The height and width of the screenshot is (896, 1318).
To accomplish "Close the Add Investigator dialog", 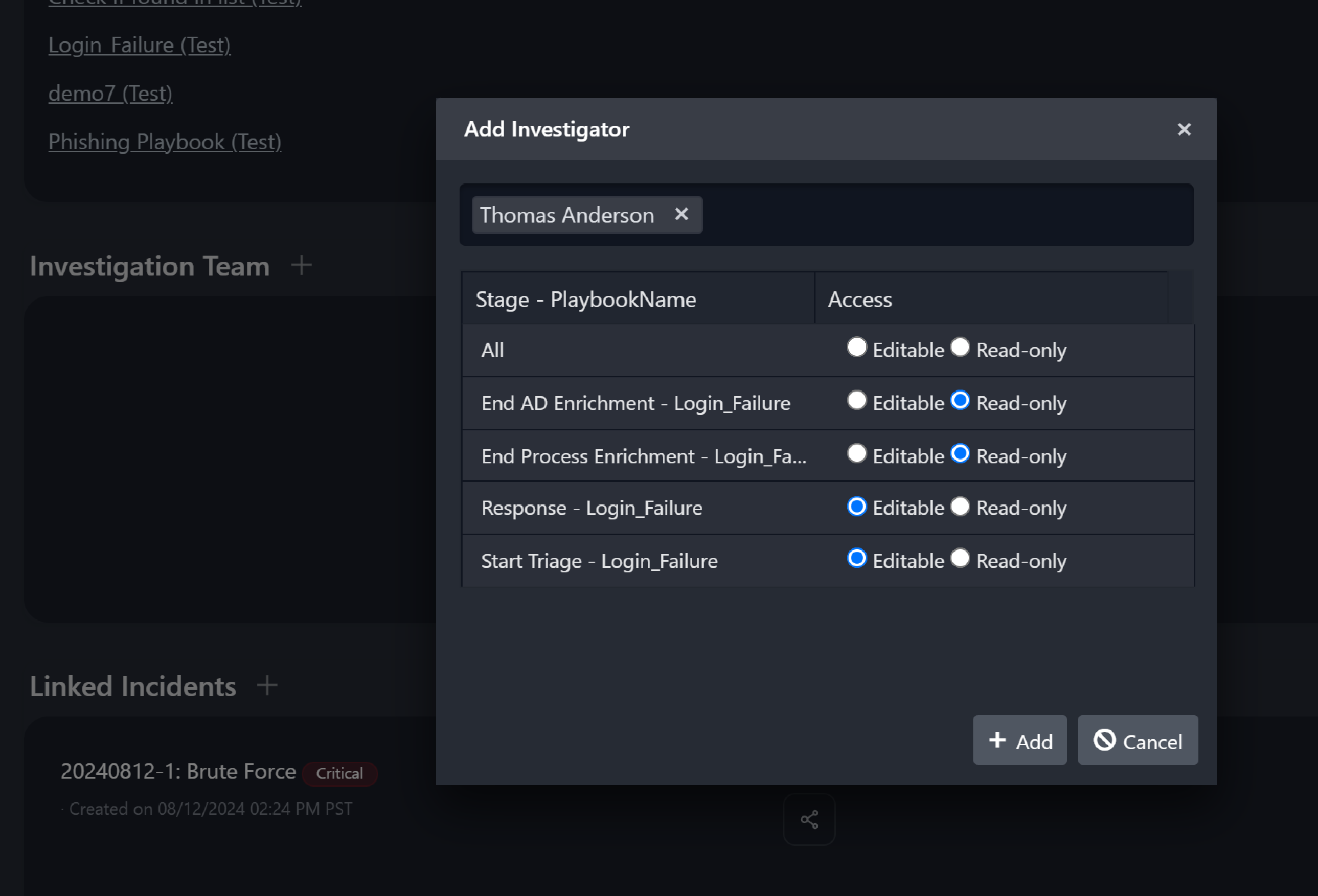I will 1184,129.
